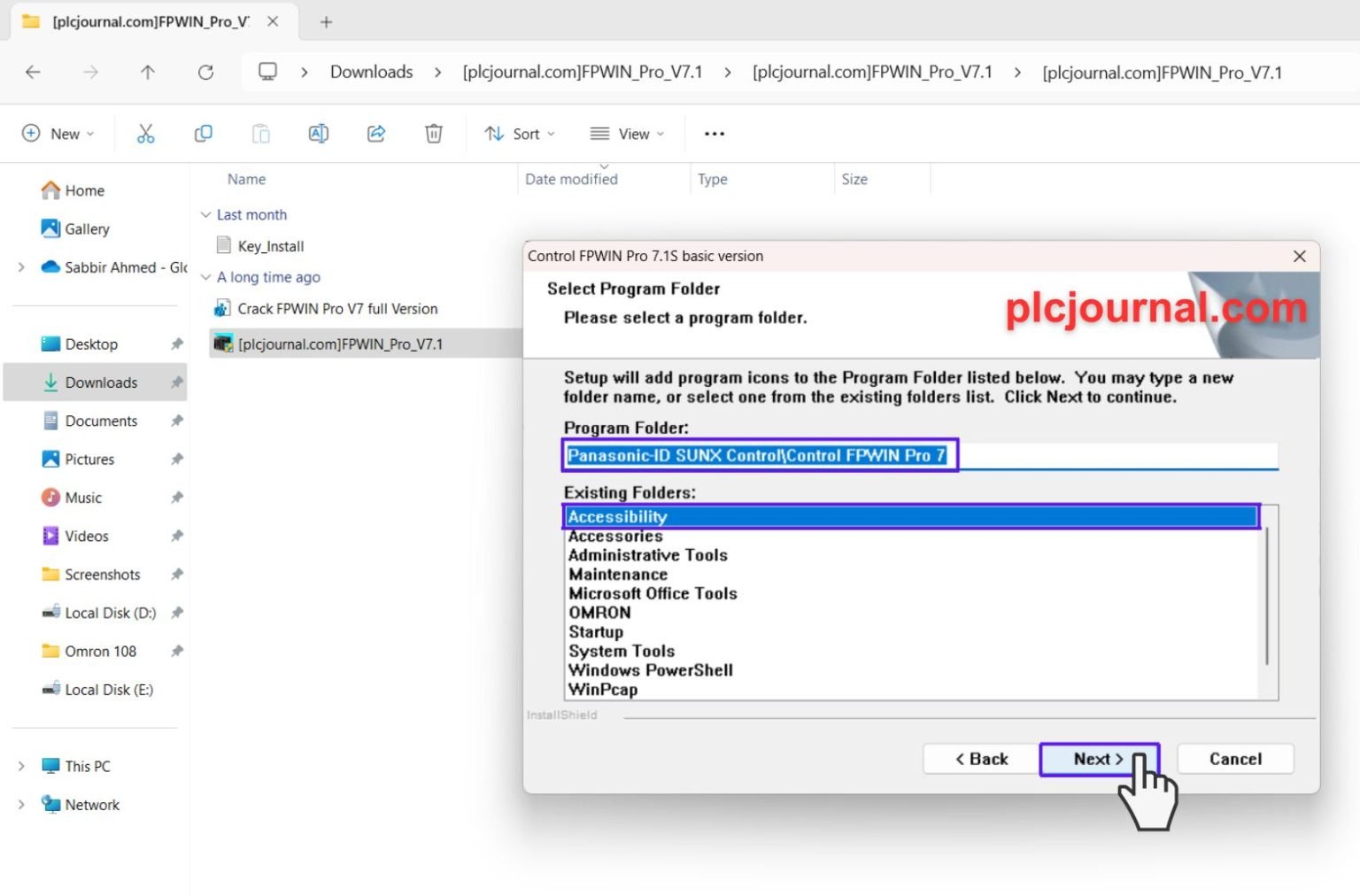Open the Downloads folder in sidebar

click(x=100, y=382)
